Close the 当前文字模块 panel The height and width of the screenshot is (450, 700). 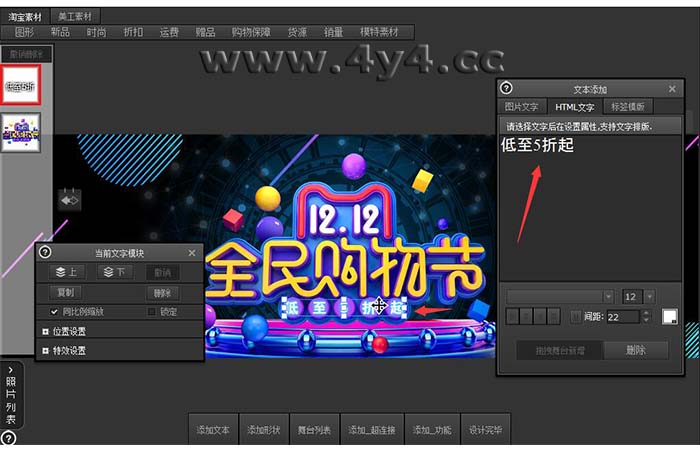tap(193, 253)
